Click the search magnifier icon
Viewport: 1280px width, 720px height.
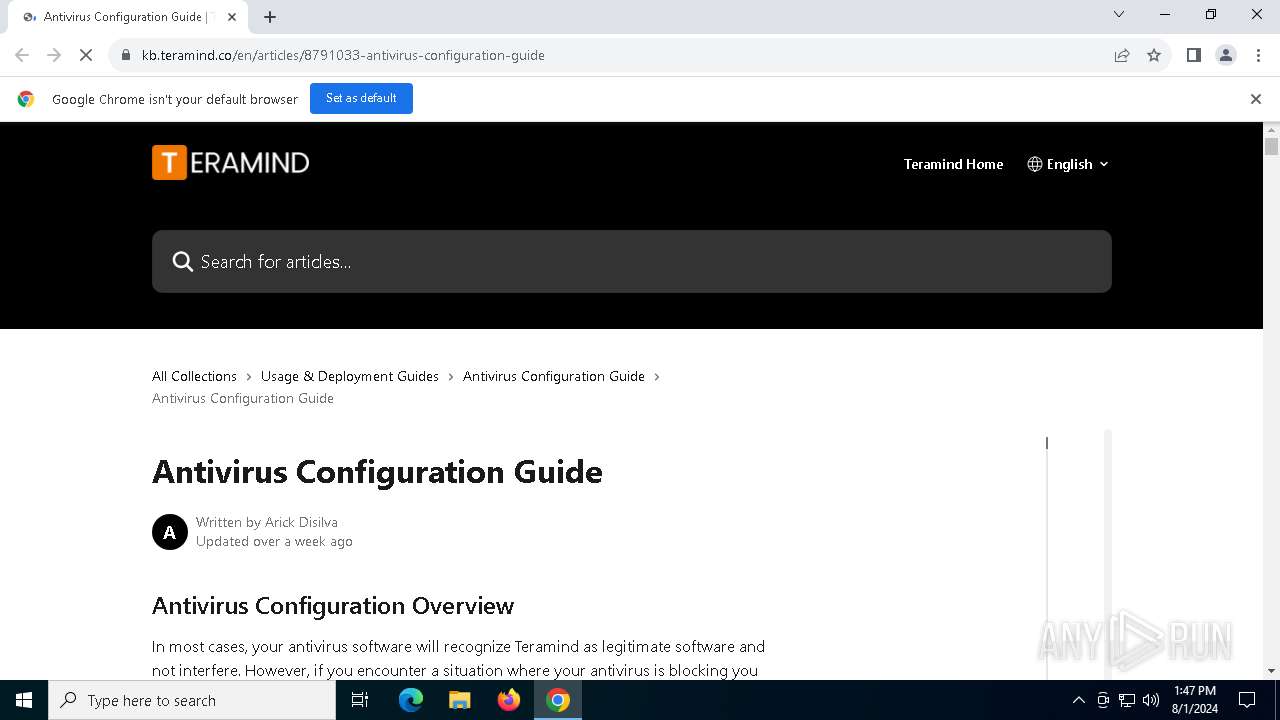click(x=182, y=262)
